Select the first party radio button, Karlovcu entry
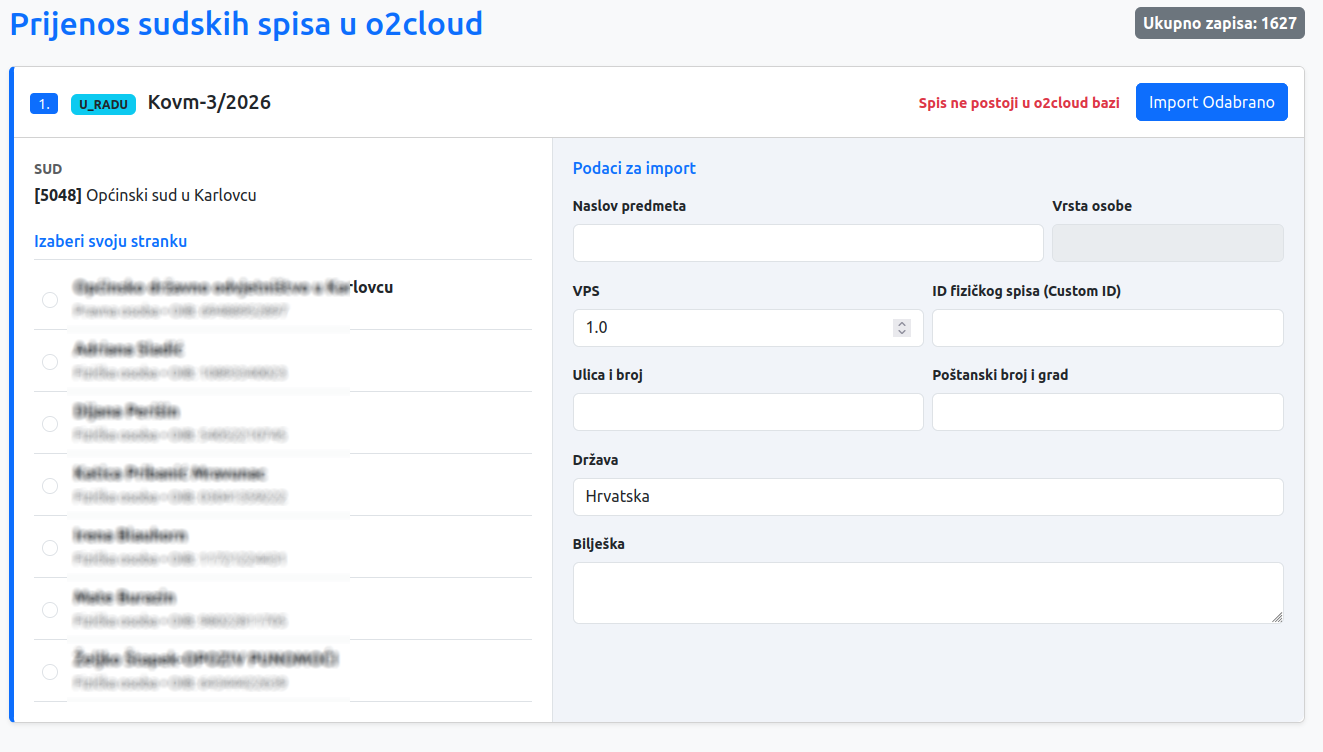 50,300
